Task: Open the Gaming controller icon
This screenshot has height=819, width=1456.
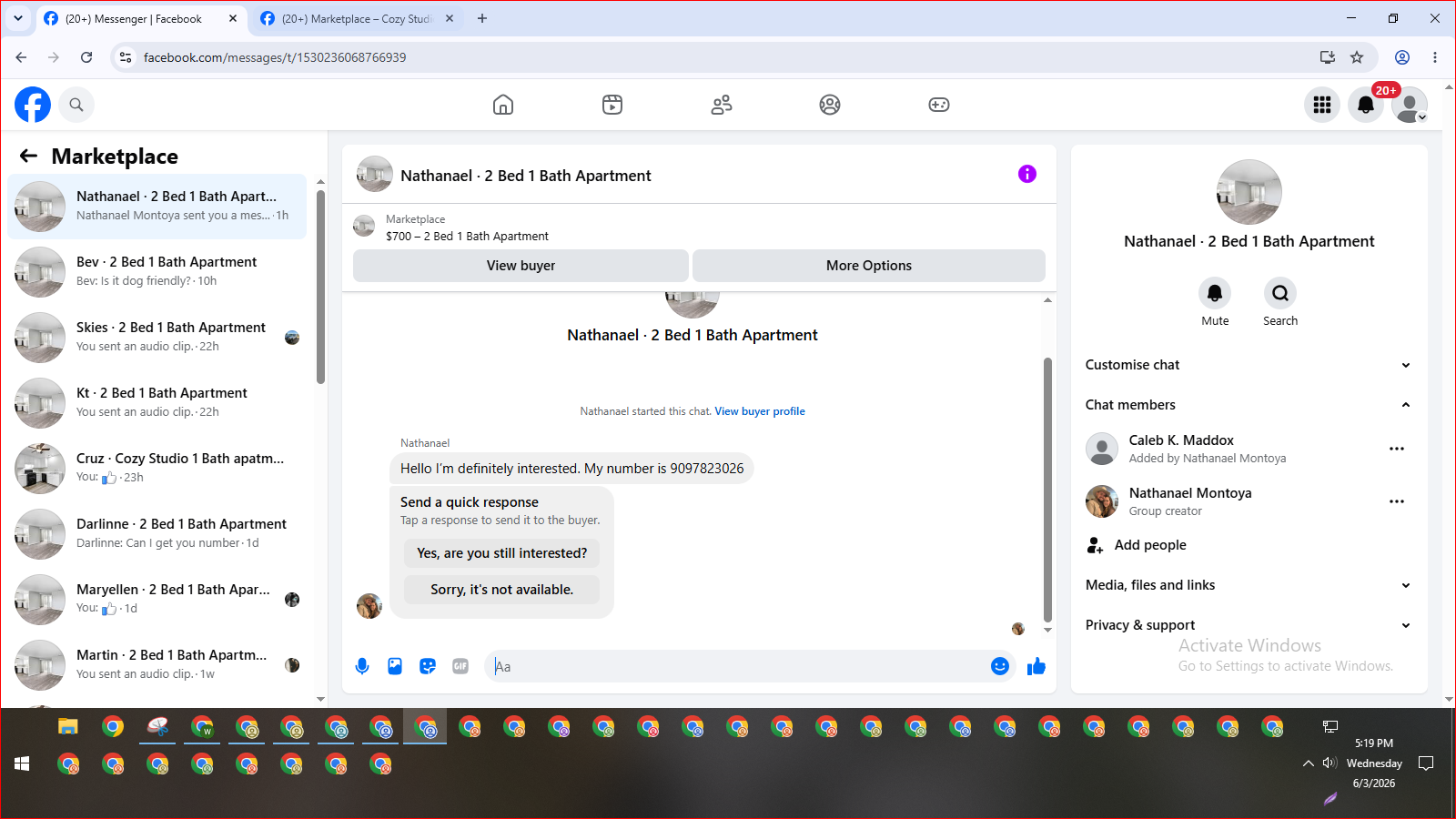Action: (939, 105)
